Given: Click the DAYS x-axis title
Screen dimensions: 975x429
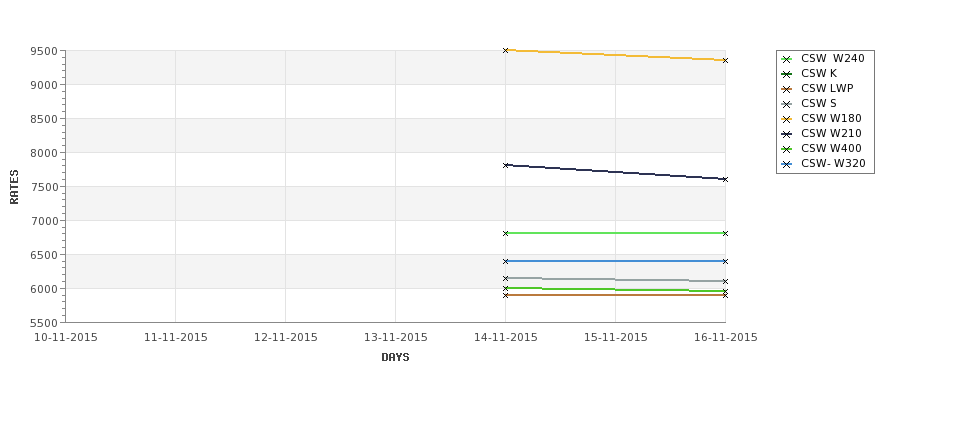Looking at the screenshot, I should coord(395,357).
